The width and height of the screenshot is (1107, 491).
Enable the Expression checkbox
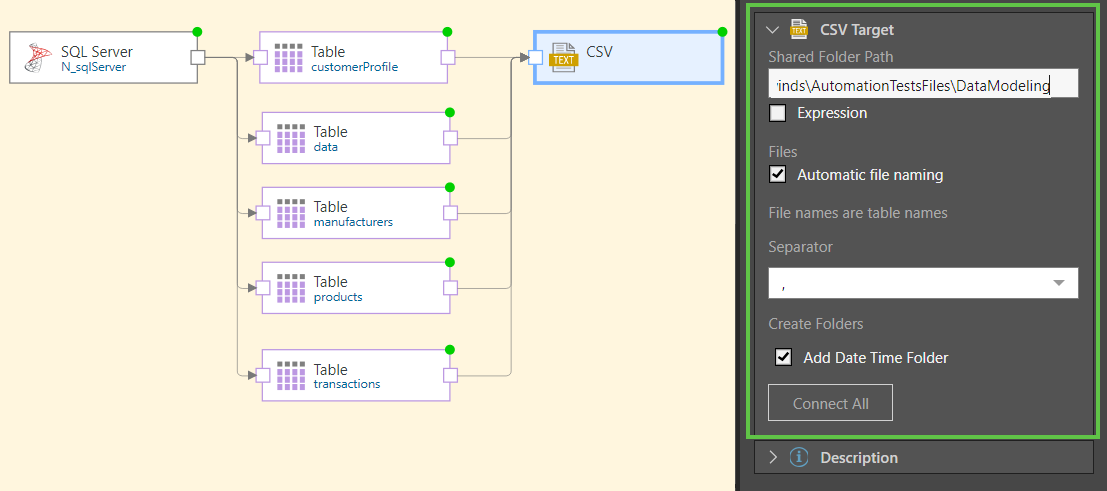pyautogui.click(x=778, y=113)
